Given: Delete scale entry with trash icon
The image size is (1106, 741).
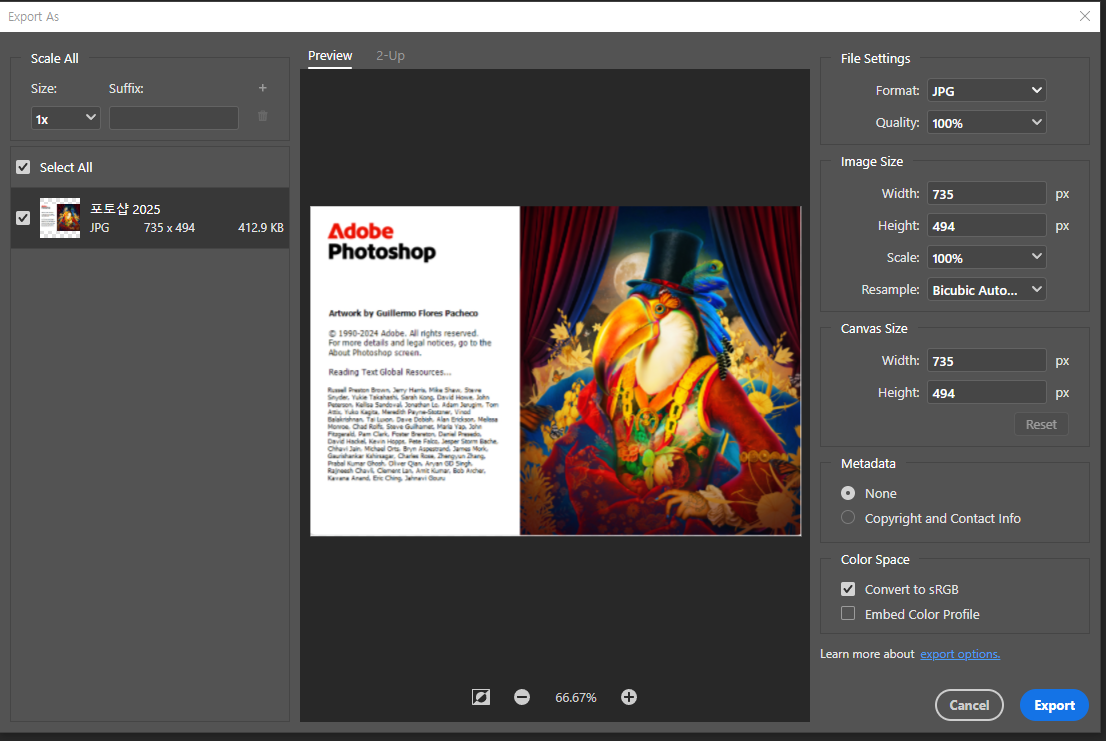Looking at the screenshot, I should point(262,116).
